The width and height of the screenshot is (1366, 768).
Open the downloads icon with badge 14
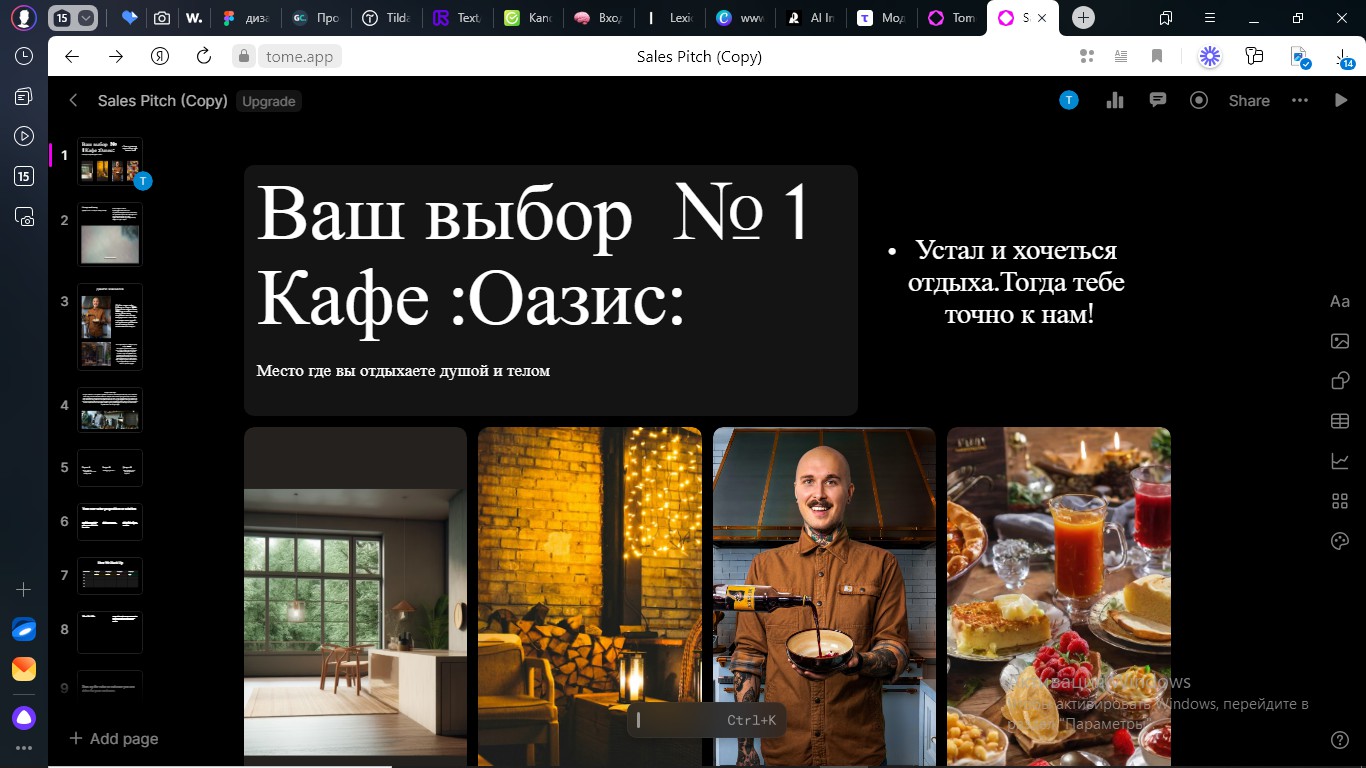point(1344,58)
